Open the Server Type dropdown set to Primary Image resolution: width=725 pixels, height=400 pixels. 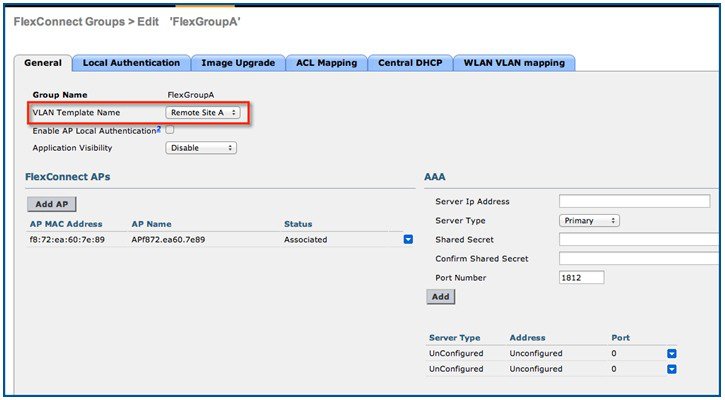pos(589,221)
